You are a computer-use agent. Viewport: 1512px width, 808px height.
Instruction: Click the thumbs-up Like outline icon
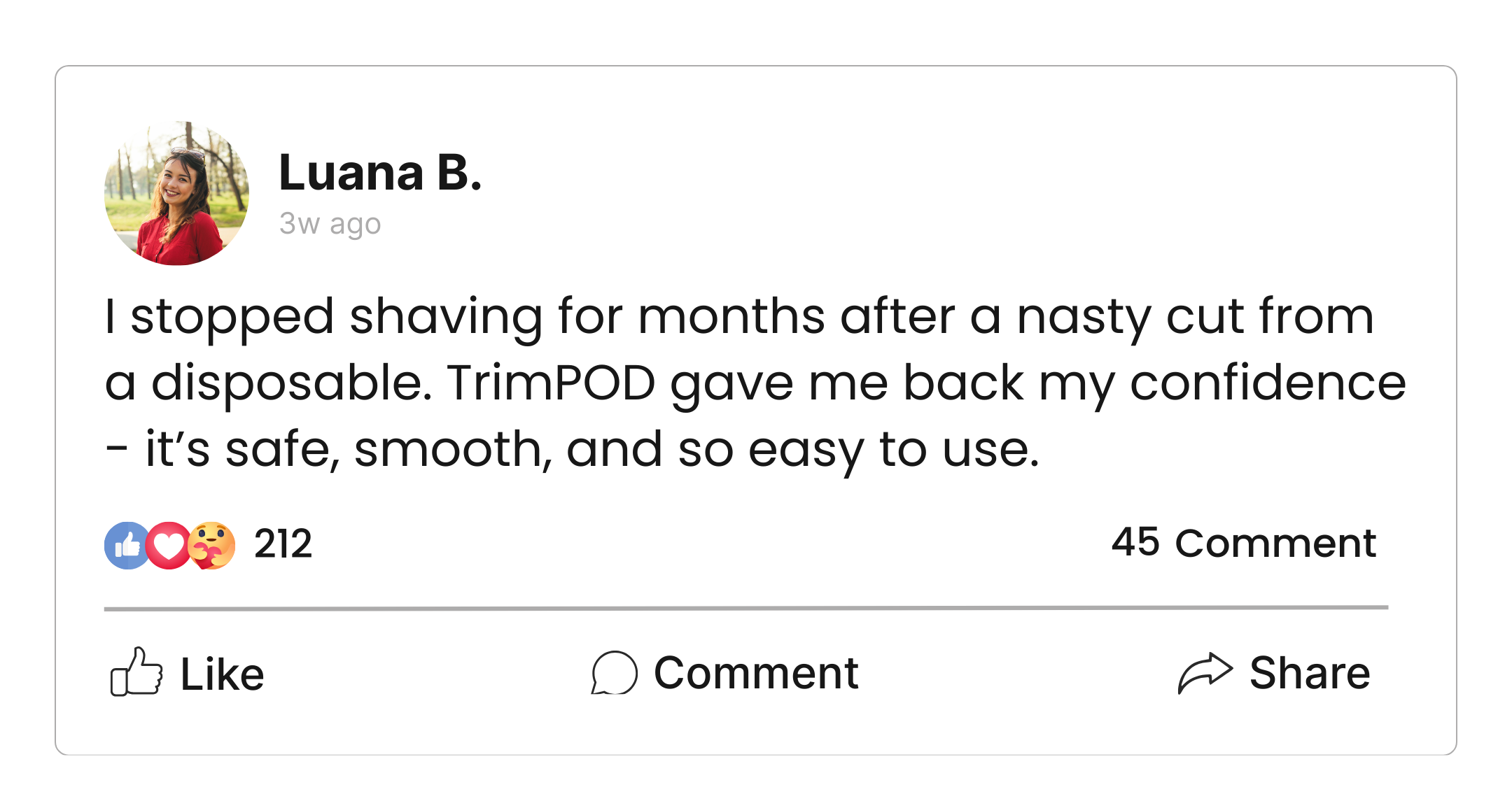tap(136, 672)
